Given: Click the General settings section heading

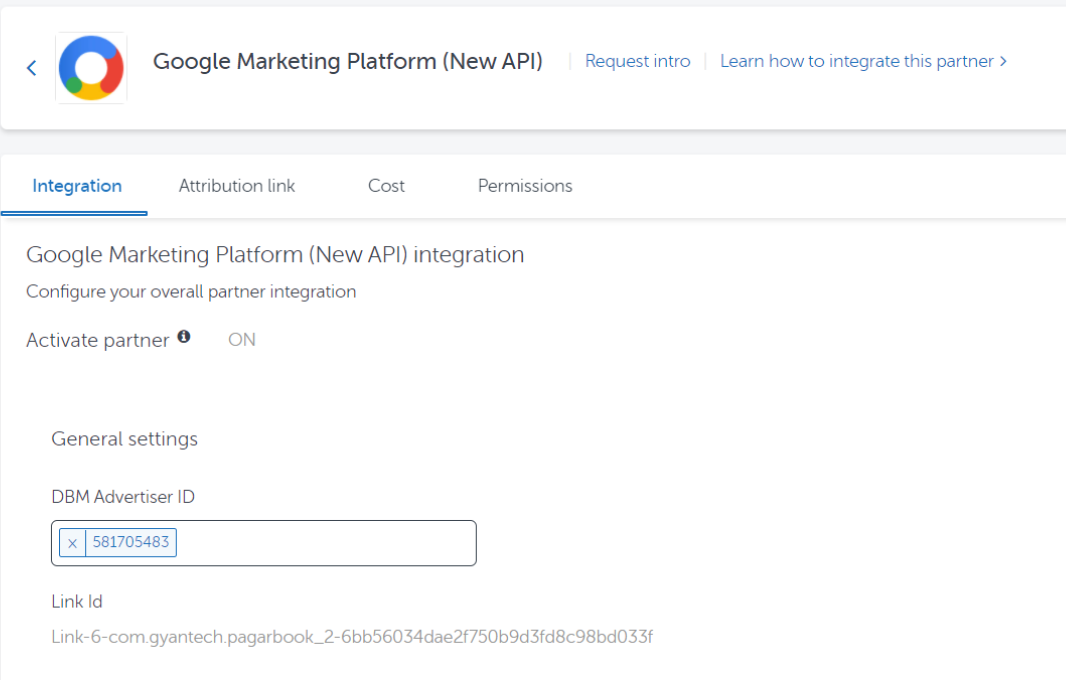Looking at the screenshot, I should click(x=125, y=439).
